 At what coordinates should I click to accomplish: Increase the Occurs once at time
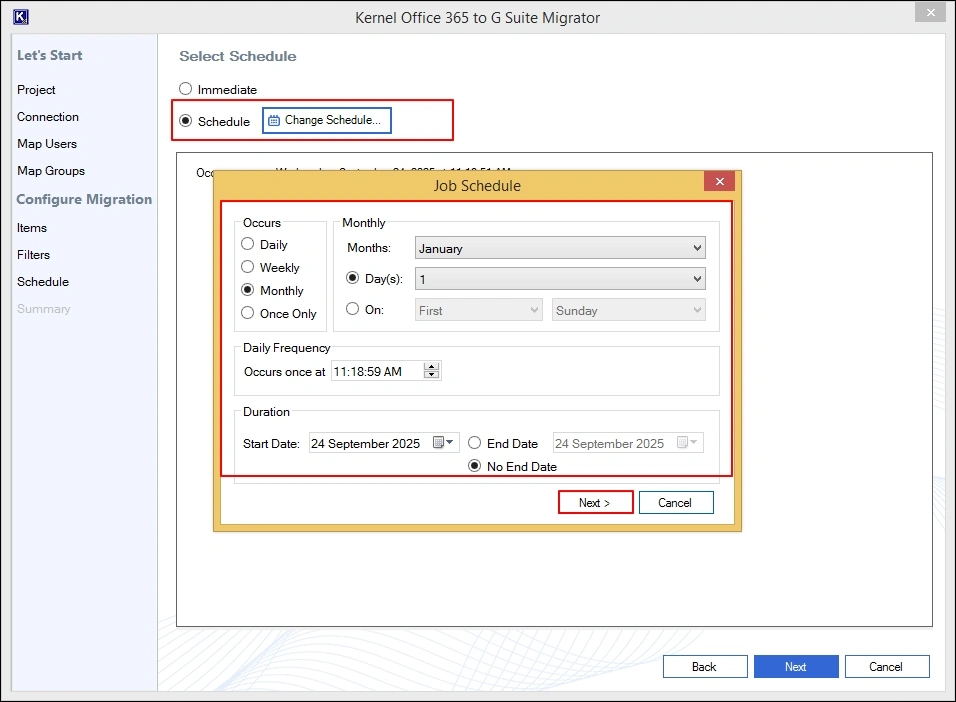[x=432, y=367]
